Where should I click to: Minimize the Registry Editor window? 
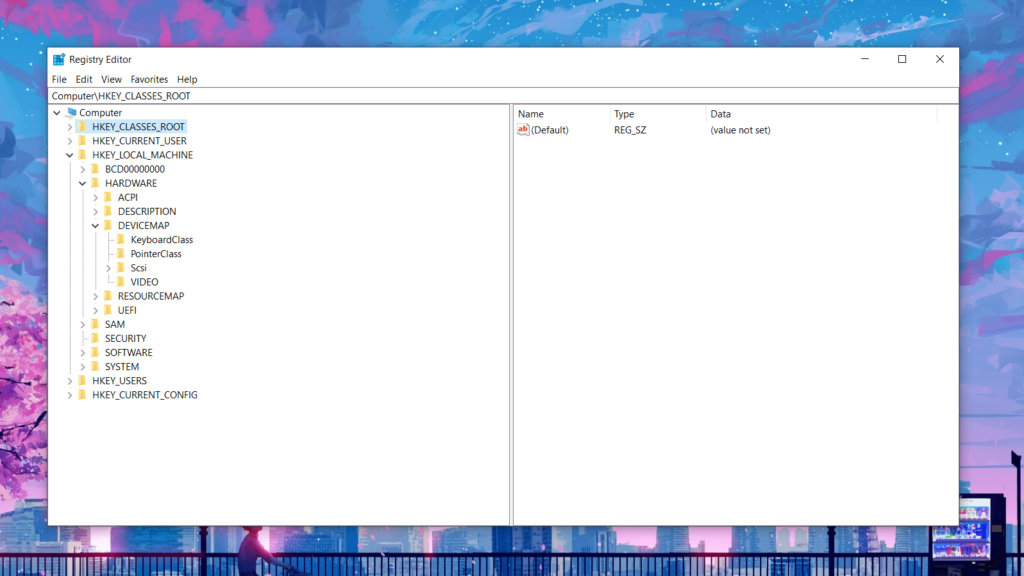[865, 59]
